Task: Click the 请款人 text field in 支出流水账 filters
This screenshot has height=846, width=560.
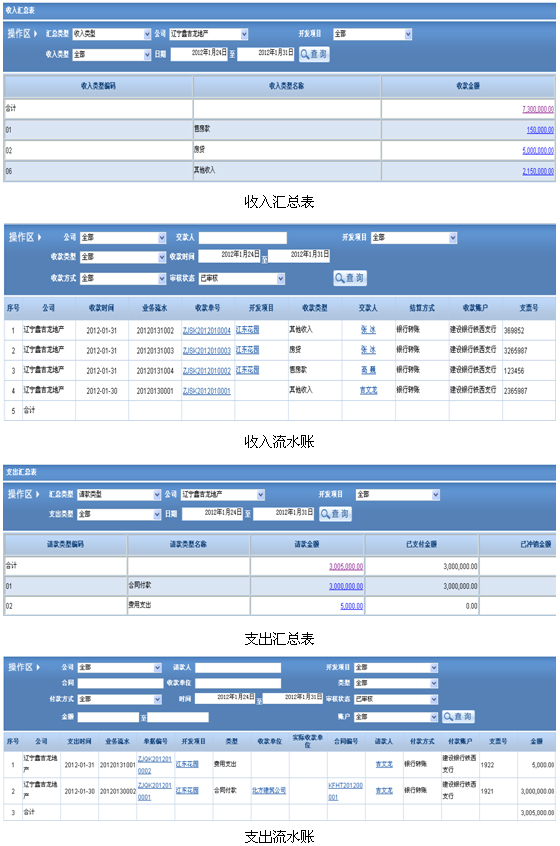Action: 238,668
